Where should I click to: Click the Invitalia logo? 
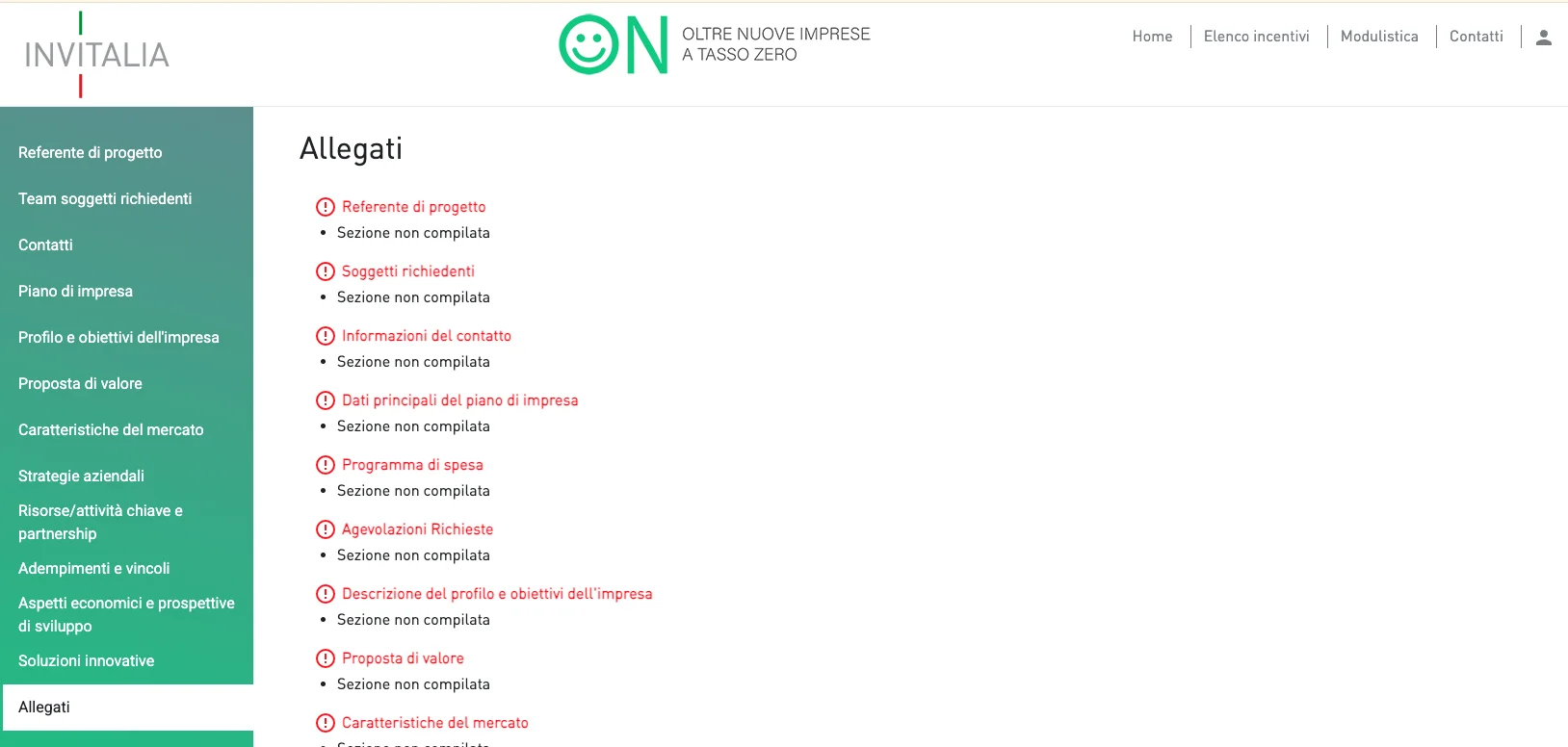tap(96, 55)
